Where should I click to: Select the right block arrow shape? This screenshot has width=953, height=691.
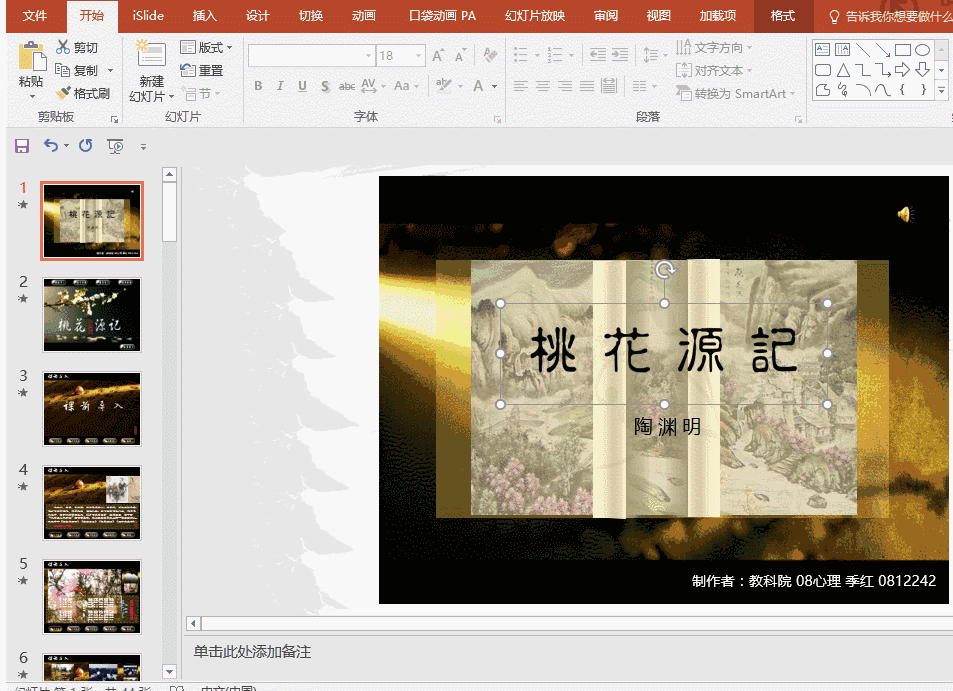click(903, 70)
